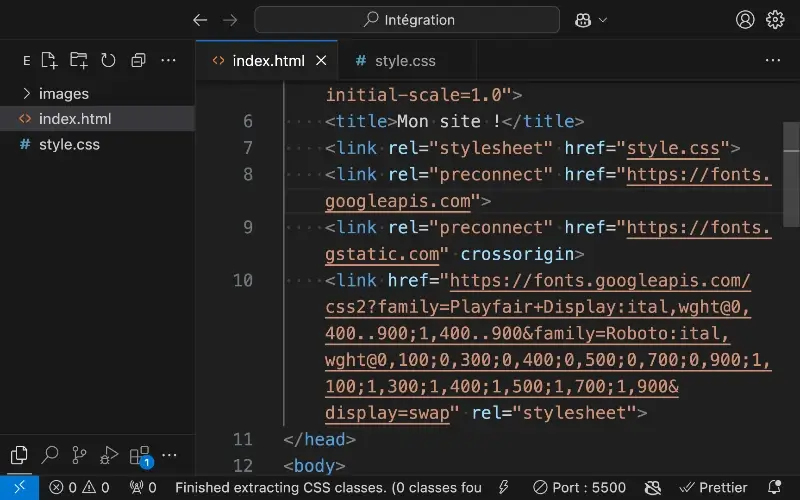Go forward with the right arrow

pyautogui.click(x=230, y=20)
